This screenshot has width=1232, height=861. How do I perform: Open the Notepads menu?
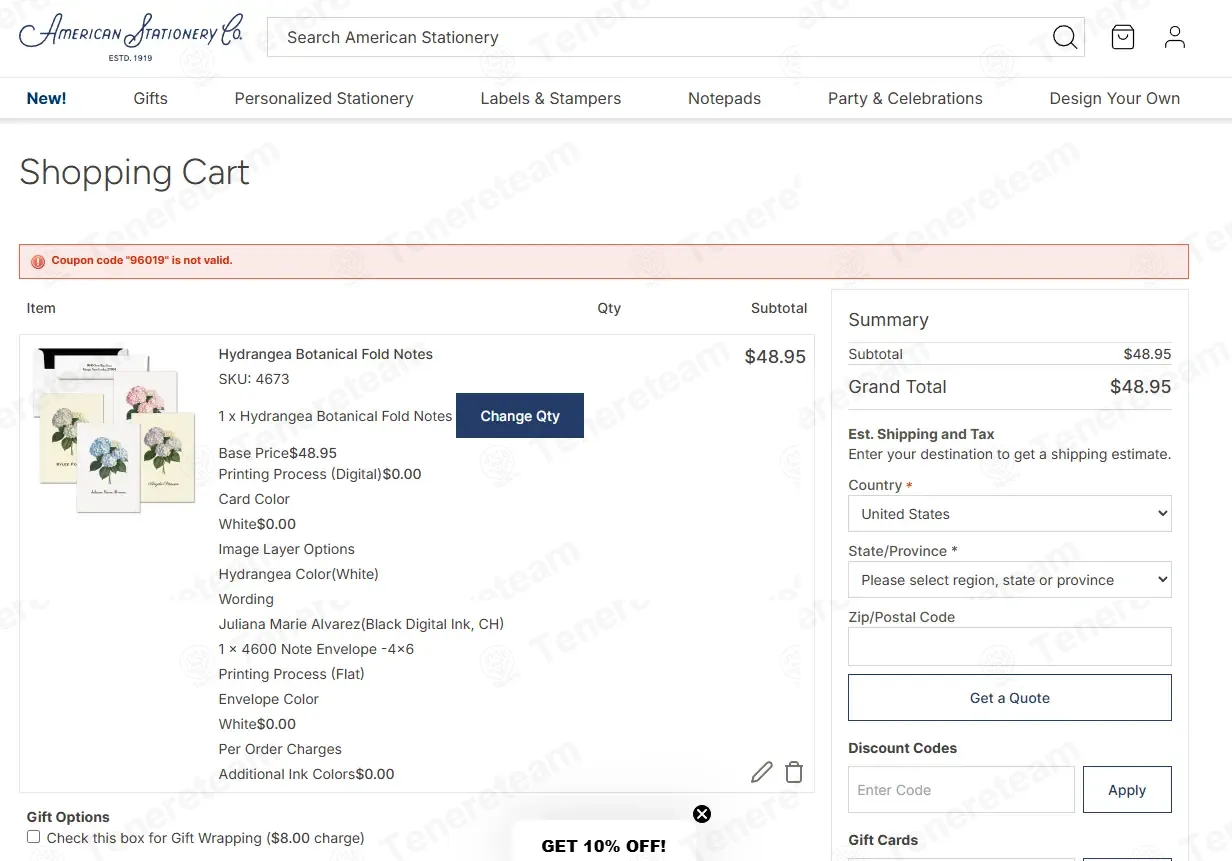point(725,98)
